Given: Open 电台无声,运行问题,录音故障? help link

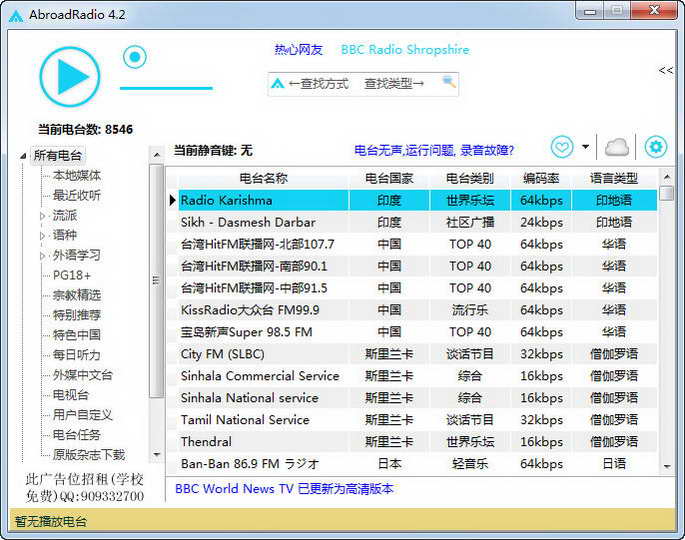Looking at the screenshot, I should pyautogui.click(x=434, y=151).
